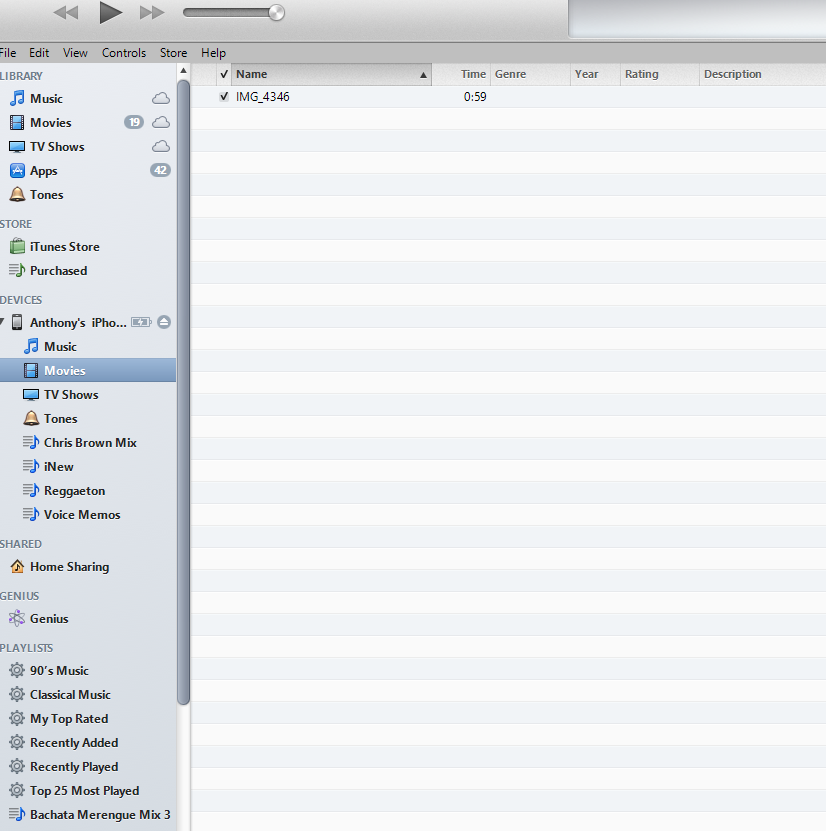Sort by the Rating column header
Screen dimensions: 826x831
[x=660, y=74]
